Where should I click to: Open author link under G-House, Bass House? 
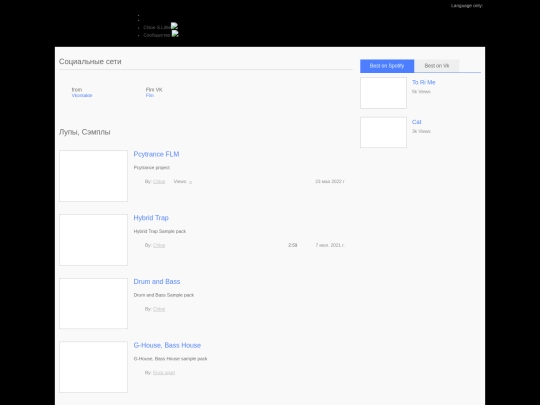(x=164, y=373)
